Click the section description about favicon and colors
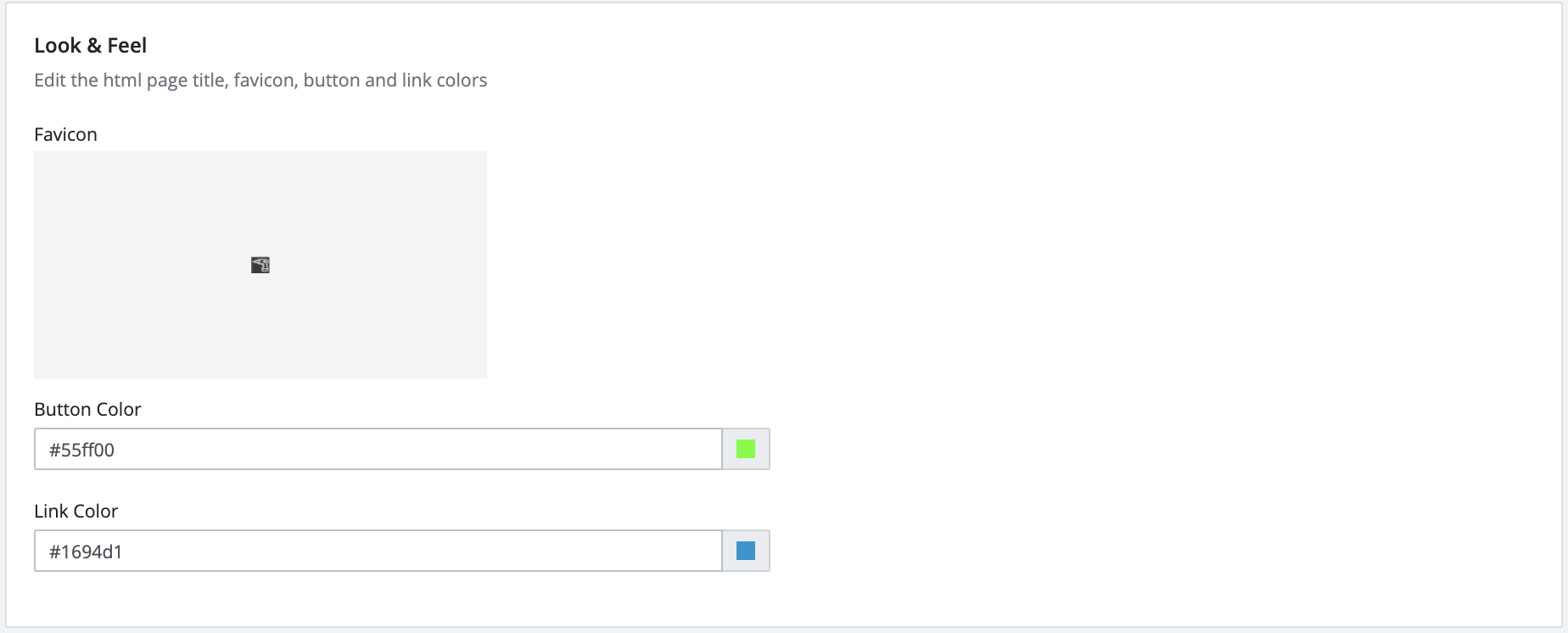This screenshot has height=633, width=1568. tap(260, 80)
